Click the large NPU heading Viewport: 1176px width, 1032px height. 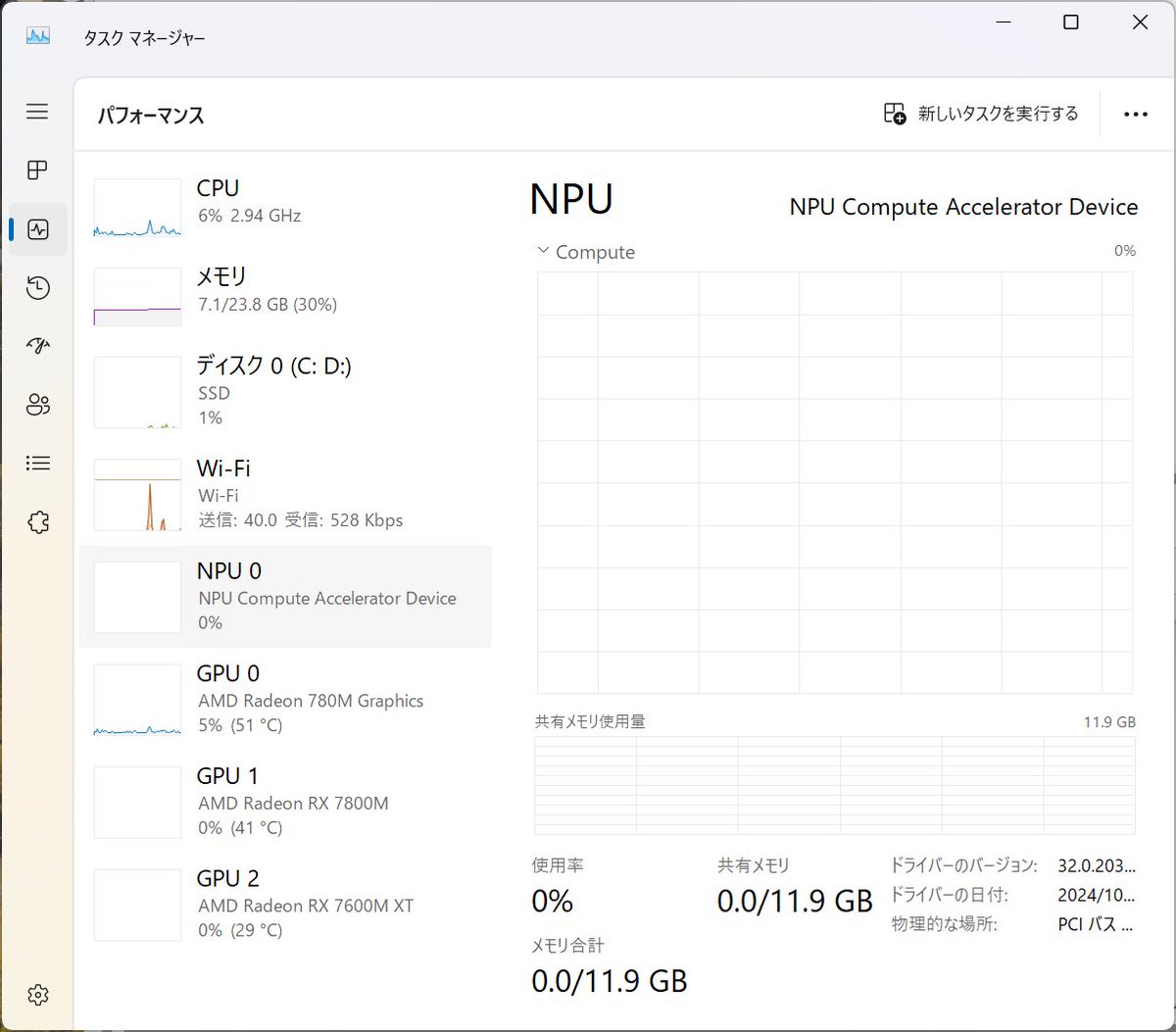571,198
